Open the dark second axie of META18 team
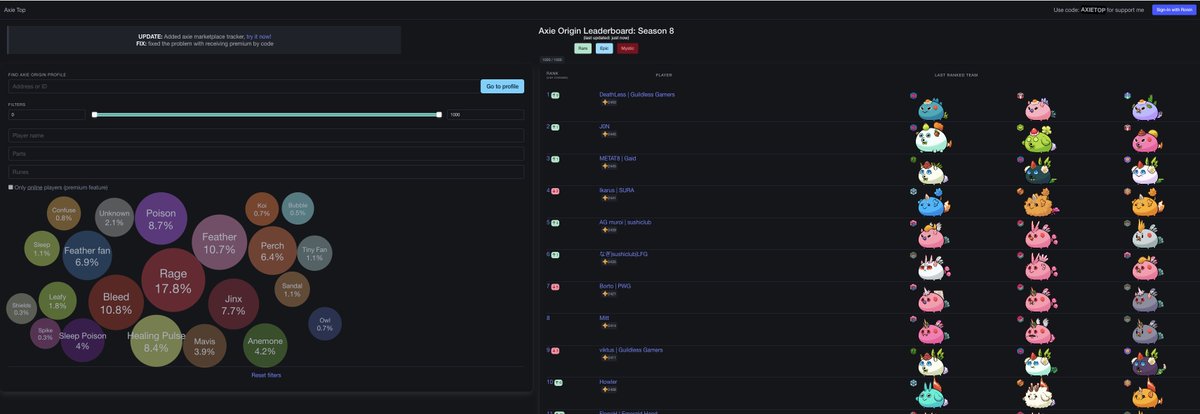 tap(1039, 171)
